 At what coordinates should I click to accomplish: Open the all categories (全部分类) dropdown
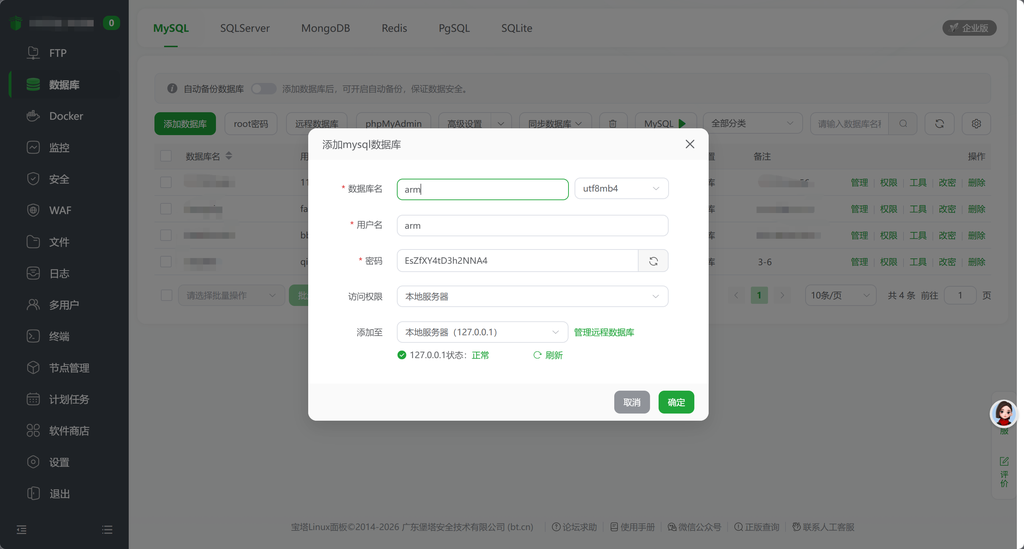pyautogui.click(x=752, y=123)
